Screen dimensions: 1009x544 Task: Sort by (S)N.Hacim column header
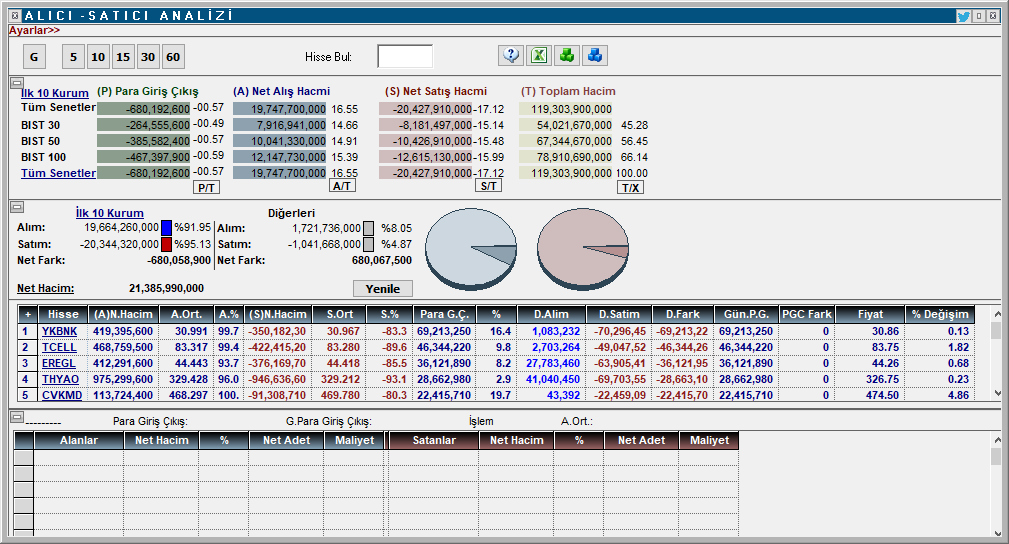click(x=278, y=314)
